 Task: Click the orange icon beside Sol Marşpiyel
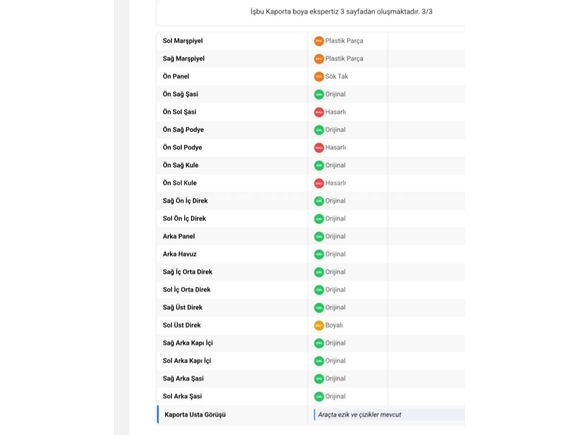(x=318, y=41)
